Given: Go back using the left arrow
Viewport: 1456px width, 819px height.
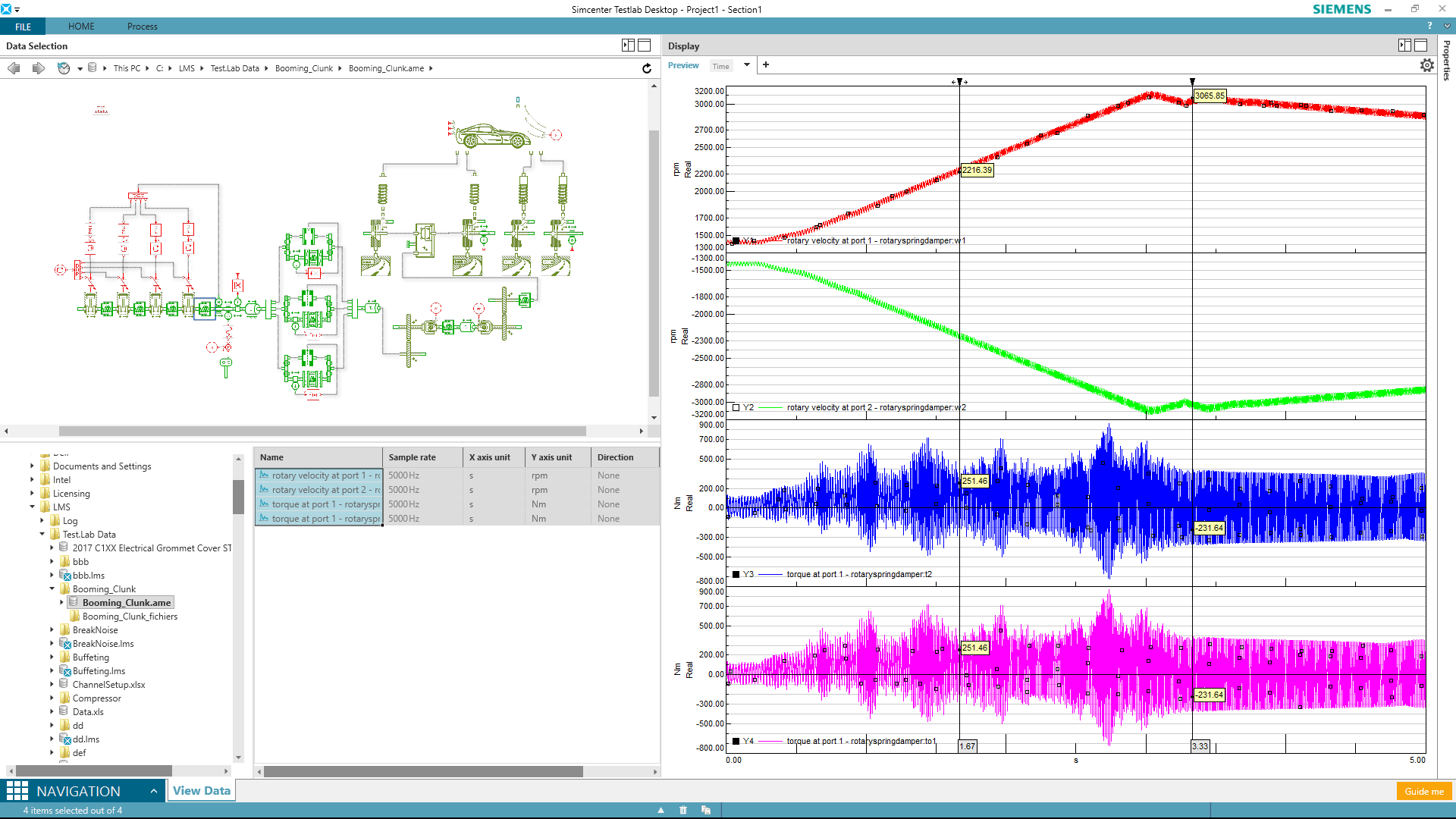Looking at the screenshot, I should coord(14,68).
